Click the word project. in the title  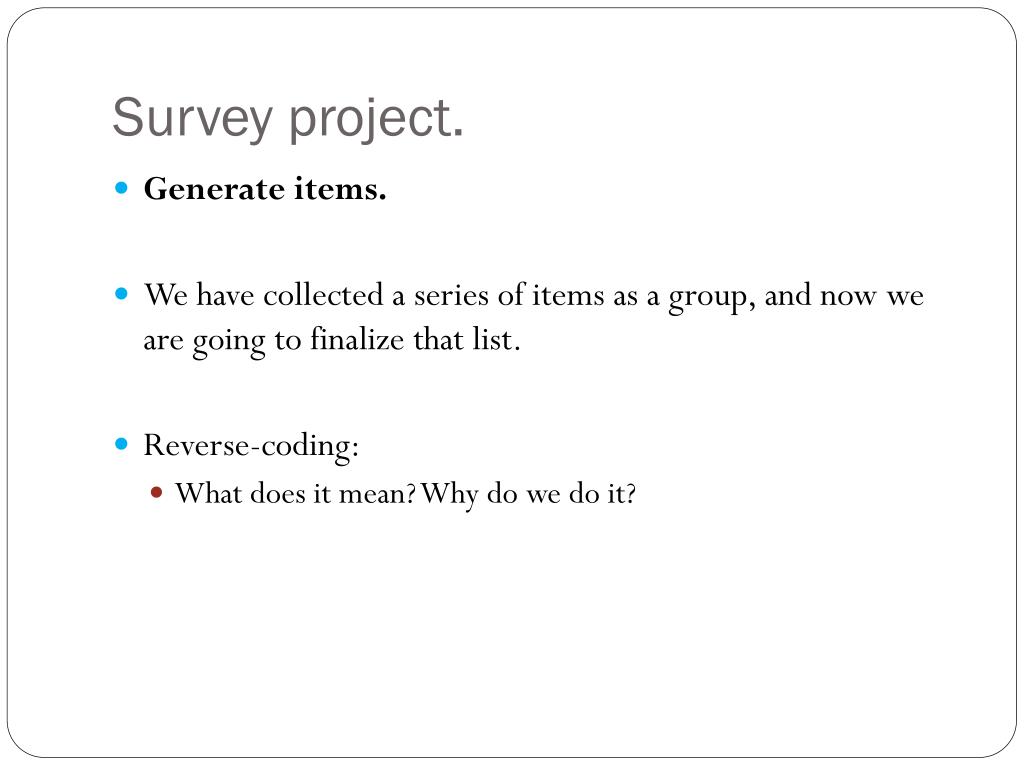376,118
